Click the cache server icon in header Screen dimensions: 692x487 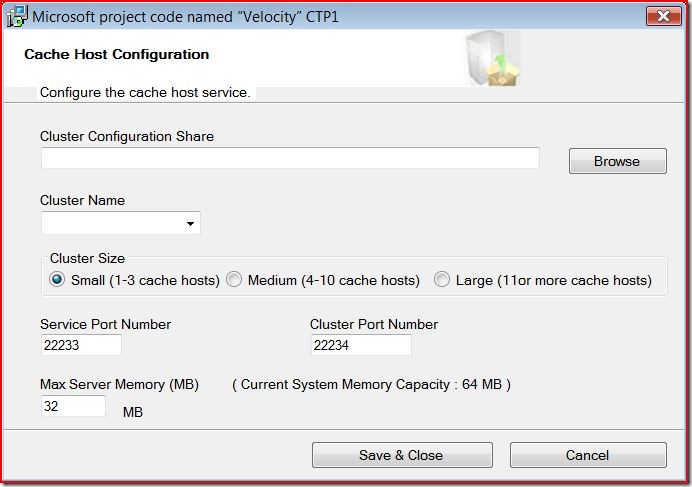(493, 59)
